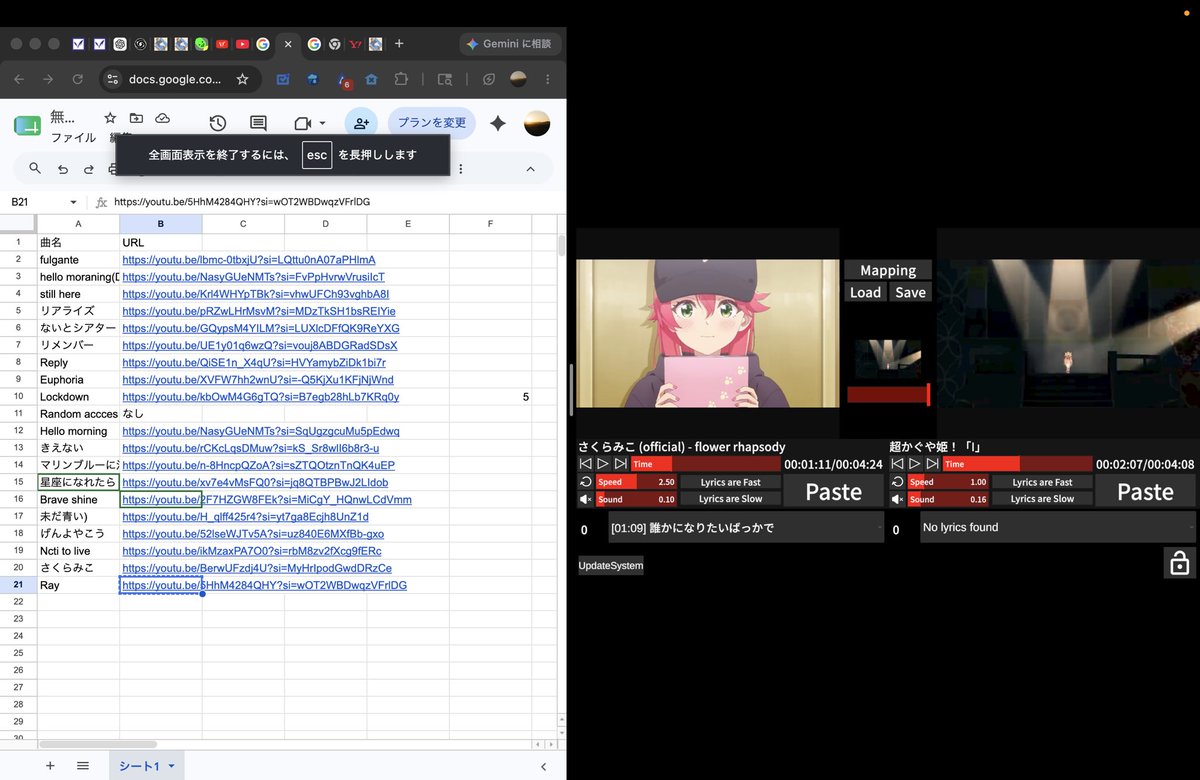Image resolution: width=1200 pixels, height=780 pixels.
Task: Click the share person-plus icon
Action: [361, 123]
